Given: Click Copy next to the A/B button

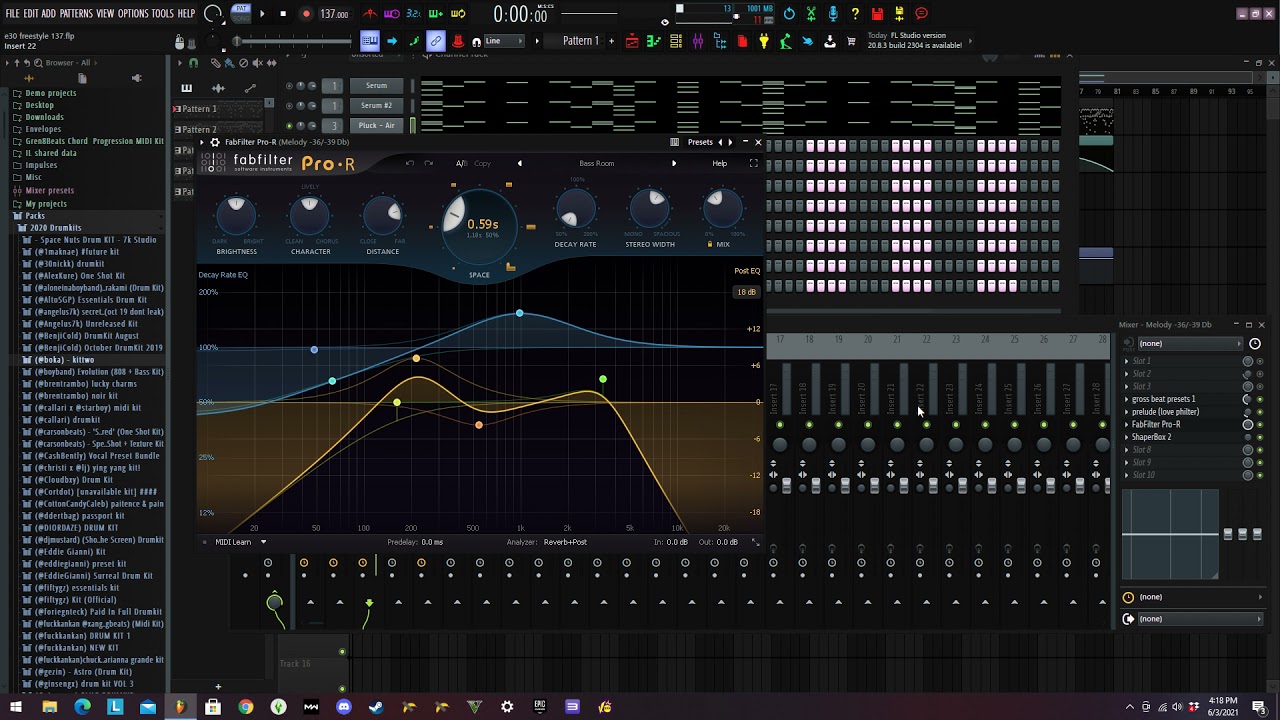Looking at the screenshot, I should (x=482, y=163).
